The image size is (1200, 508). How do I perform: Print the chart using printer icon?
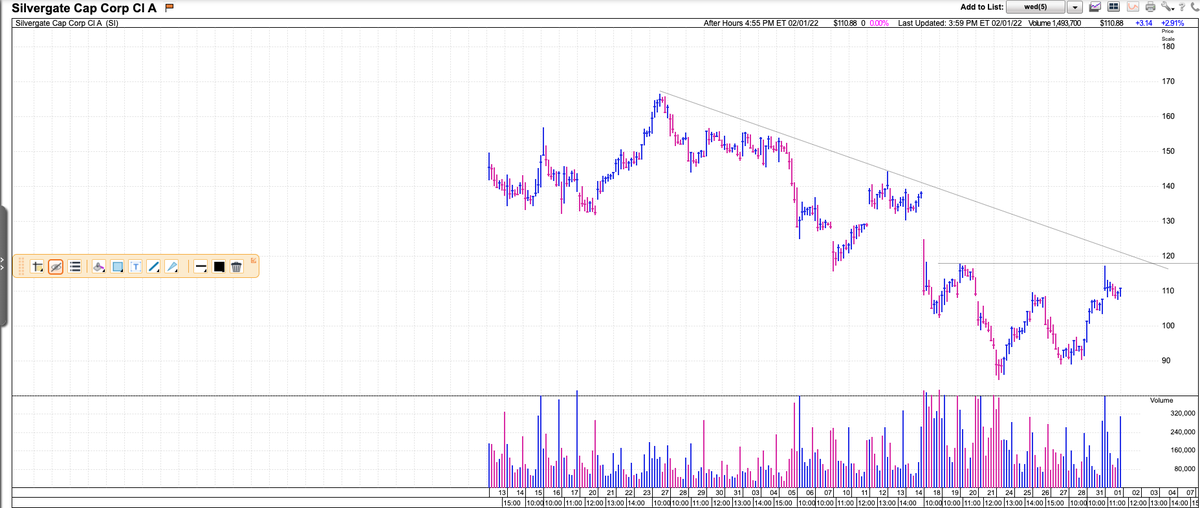[1151, 7]
